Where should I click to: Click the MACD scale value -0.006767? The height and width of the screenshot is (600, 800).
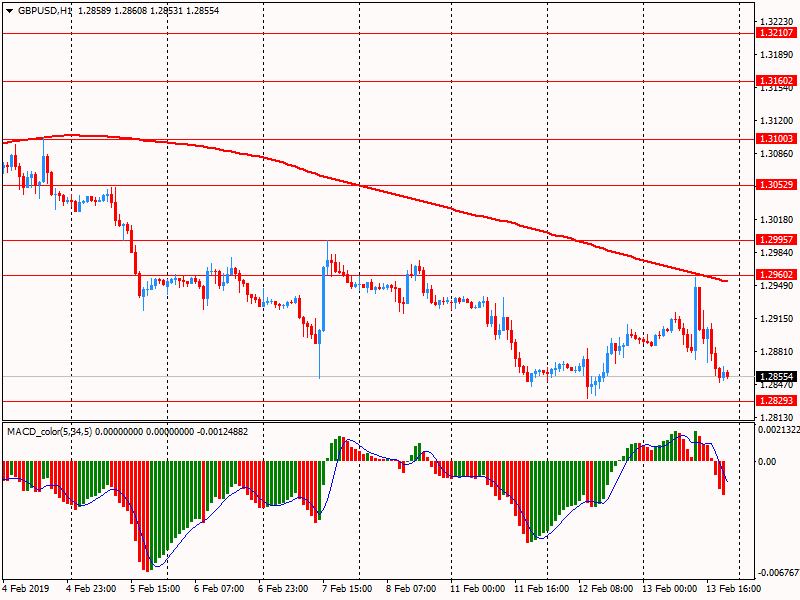point(776,574)
